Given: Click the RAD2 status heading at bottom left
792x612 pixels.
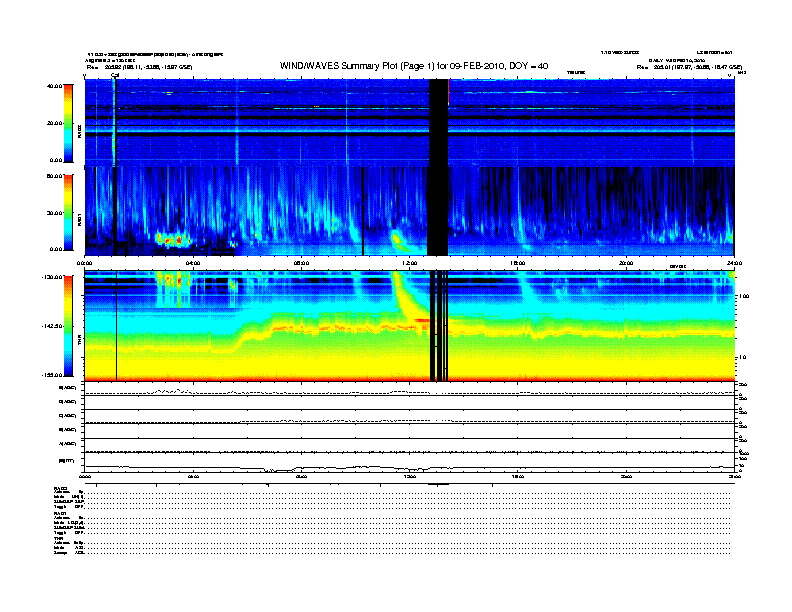Looking at the screenshot, I should click(x=60, y=489).
